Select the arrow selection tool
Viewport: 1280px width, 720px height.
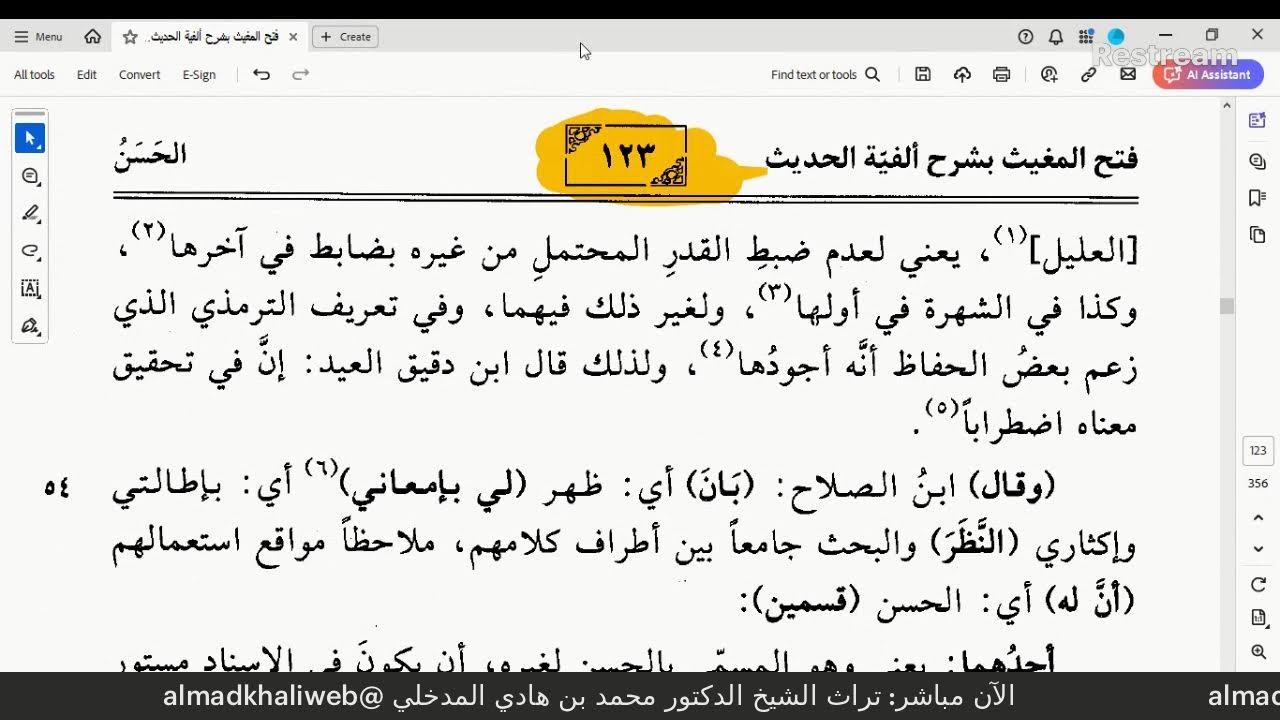[30, 138]
